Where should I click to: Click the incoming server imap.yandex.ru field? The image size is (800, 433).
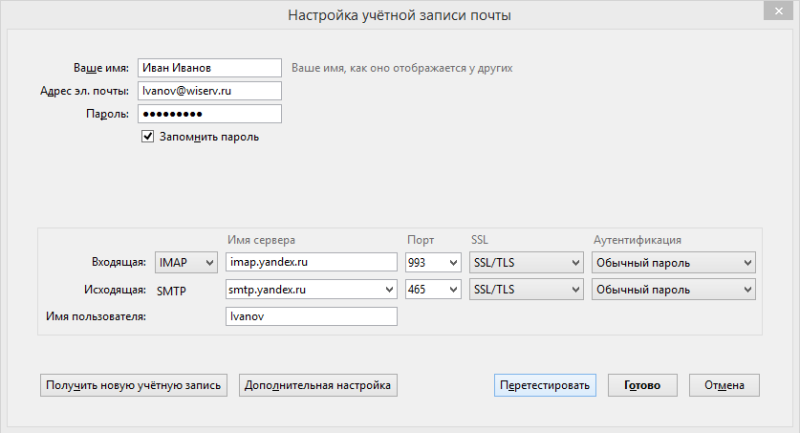tap(311, 263)
